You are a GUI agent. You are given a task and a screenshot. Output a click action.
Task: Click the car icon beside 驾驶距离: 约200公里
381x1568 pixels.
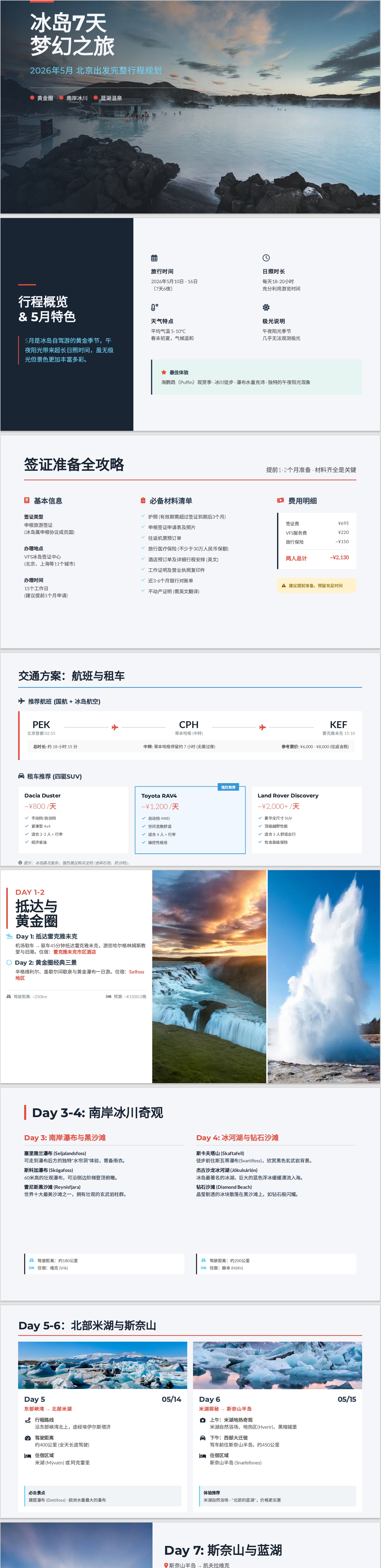click(204, 1260)
